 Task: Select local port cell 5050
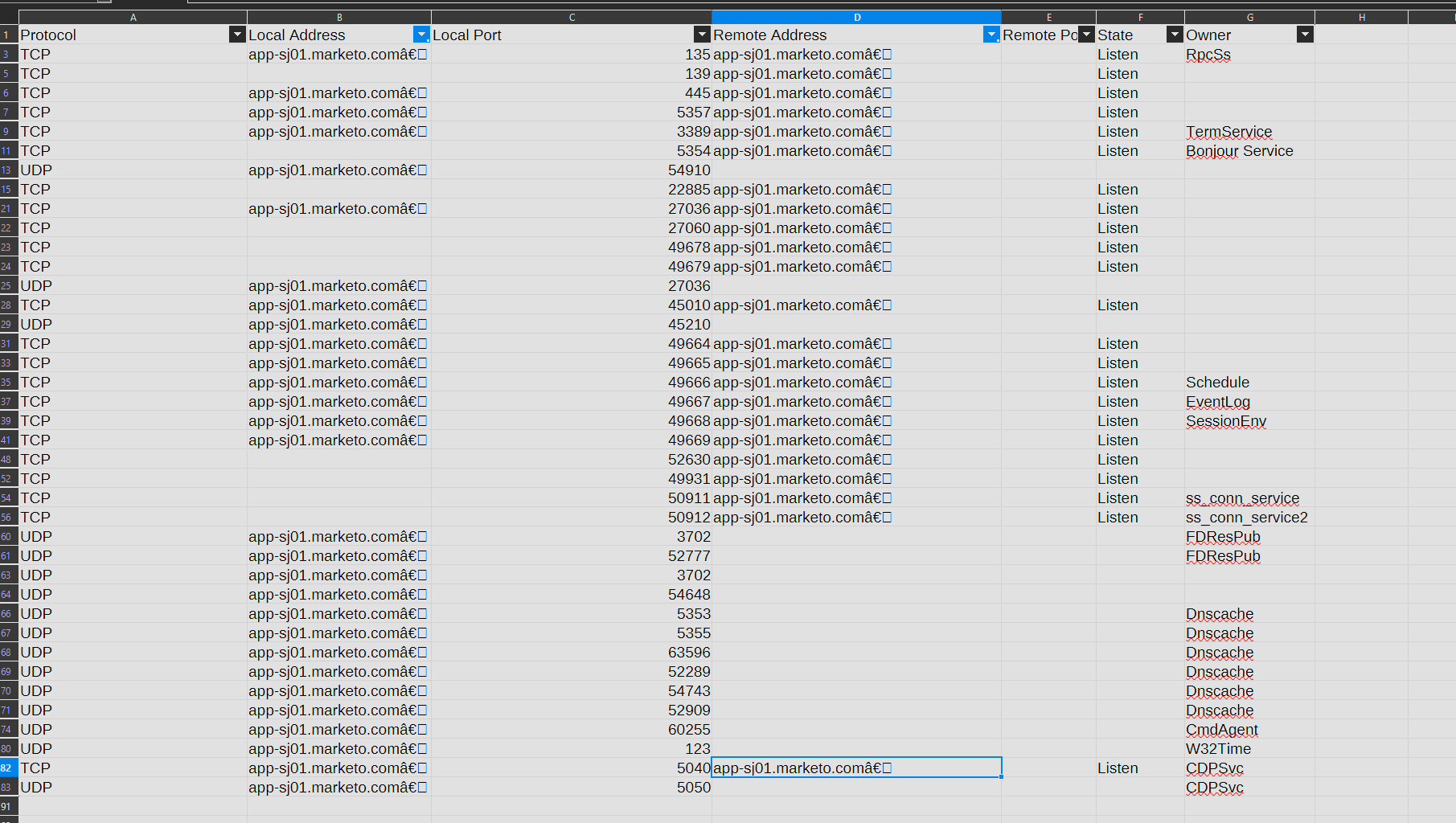pos(572,788)
